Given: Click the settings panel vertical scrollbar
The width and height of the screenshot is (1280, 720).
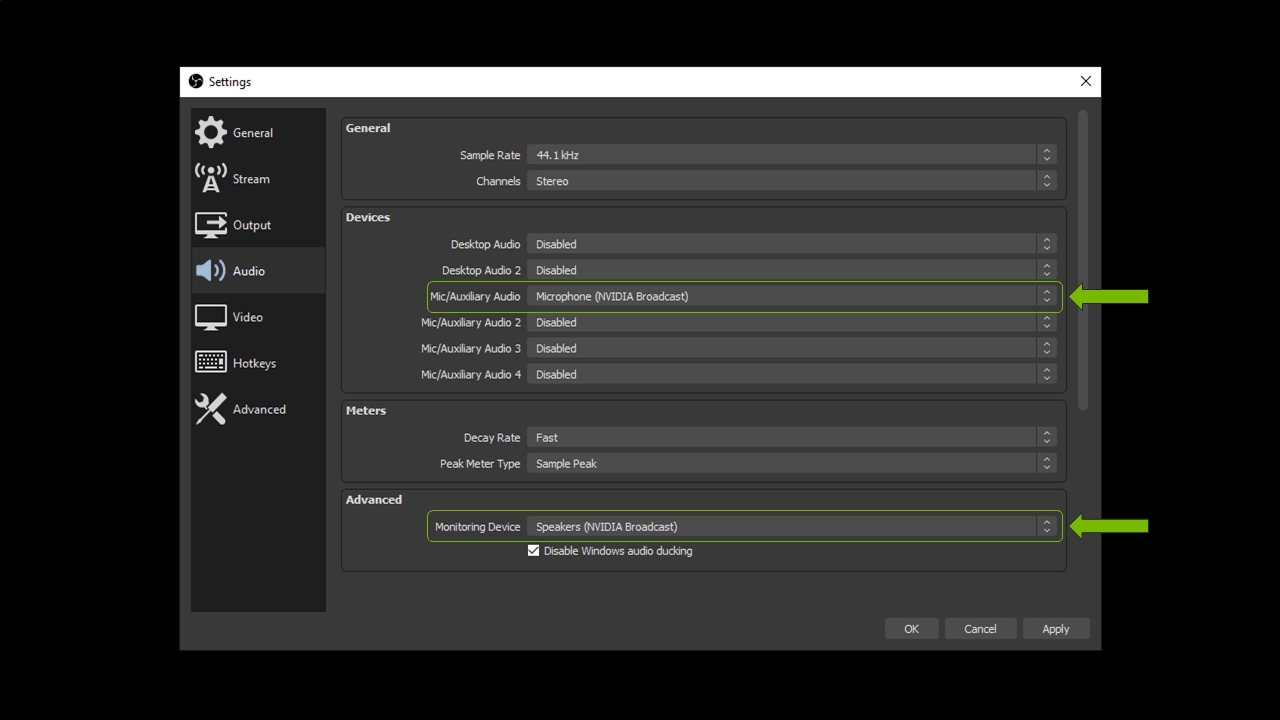Looking at the screenshot, I should click(x=1083, y=260).
